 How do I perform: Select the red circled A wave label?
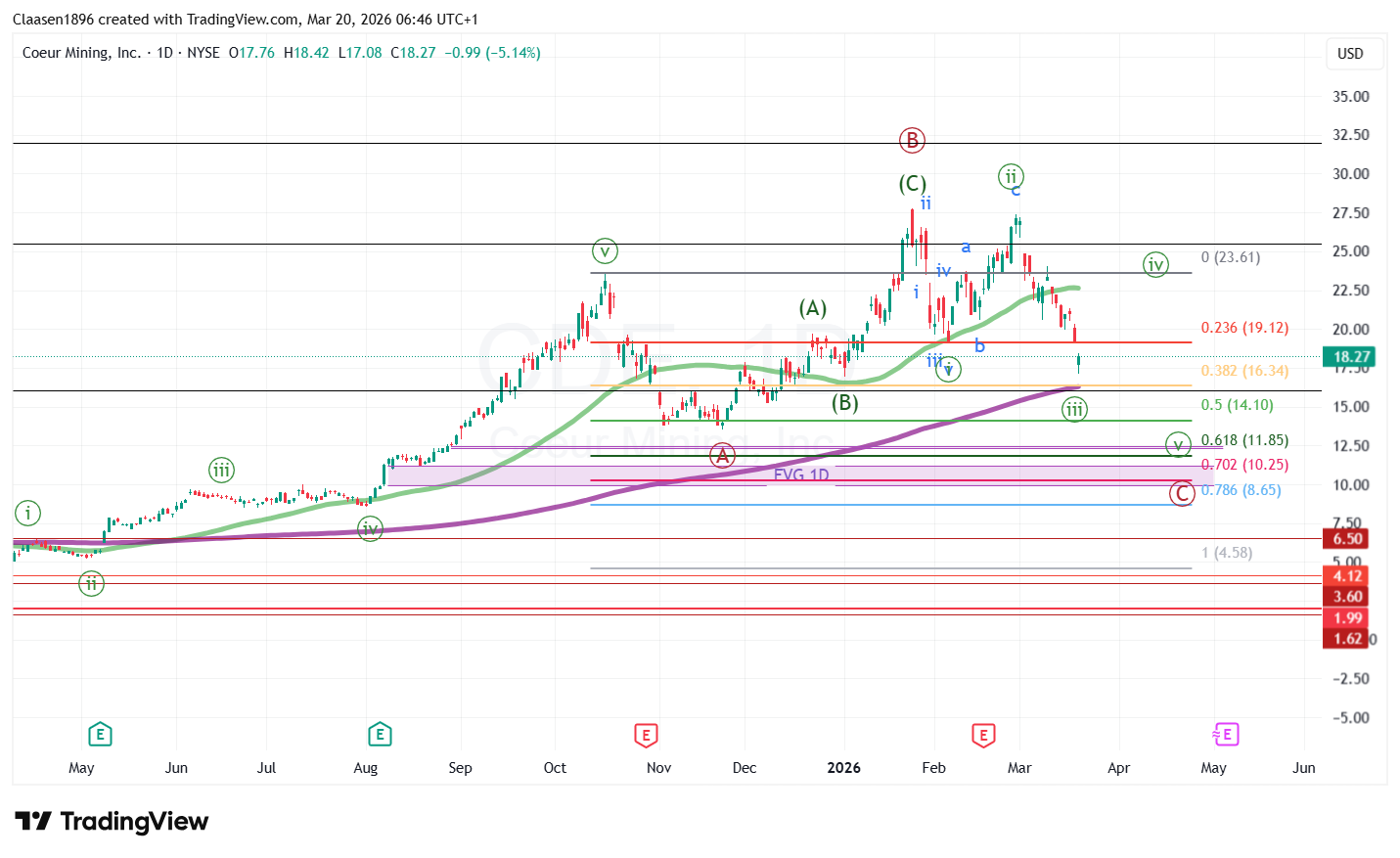[722, 455]
